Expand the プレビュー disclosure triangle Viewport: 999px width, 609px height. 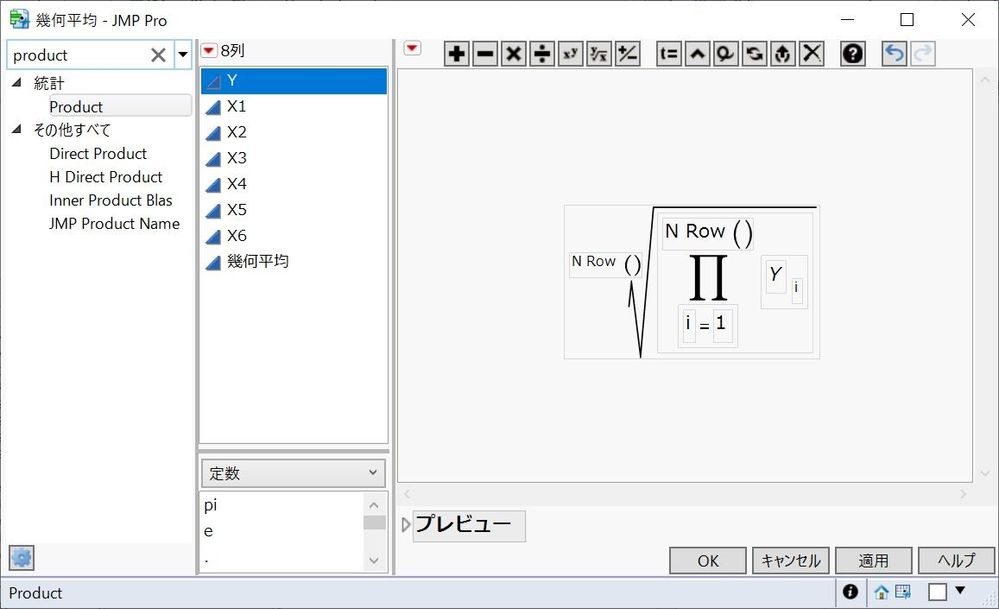click(406, 525)
